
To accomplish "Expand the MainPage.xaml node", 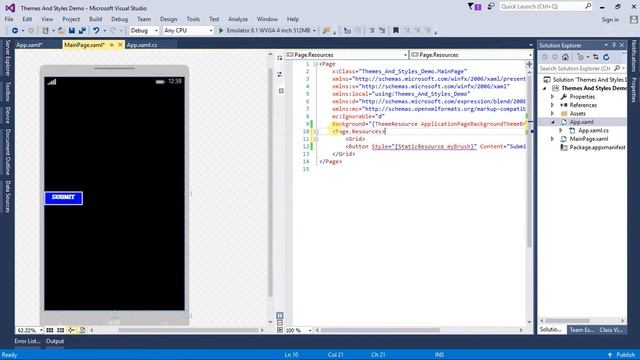I will (x=552, y=139).
